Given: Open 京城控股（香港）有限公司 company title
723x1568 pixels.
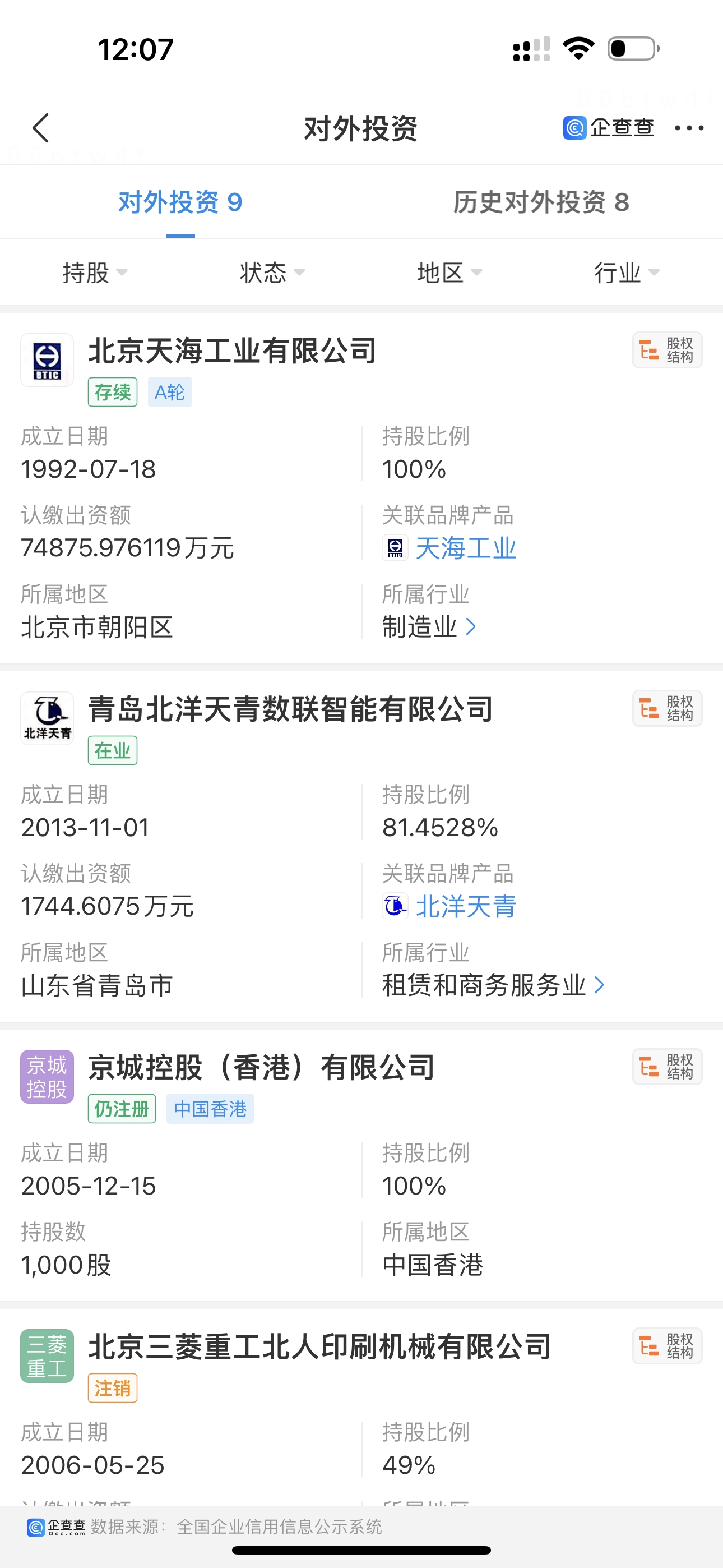Looking at the screenshot, I should coord(261,1067).
